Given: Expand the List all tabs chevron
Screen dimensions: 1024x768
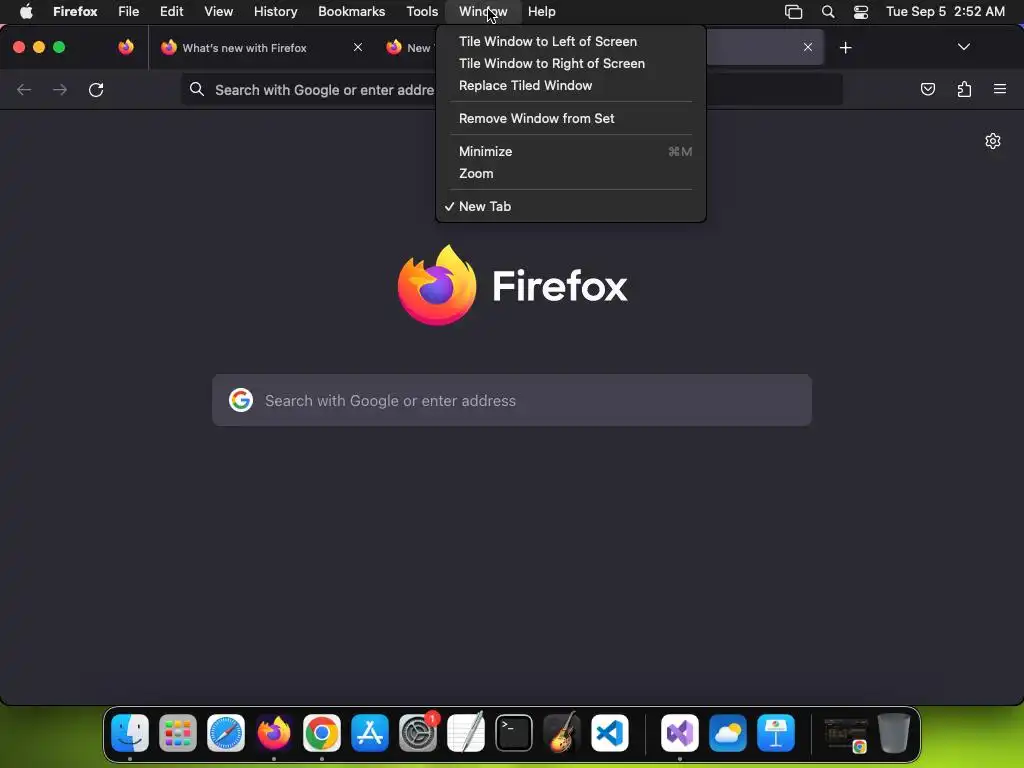Looking at the screenshot, I should coord(963,47).
